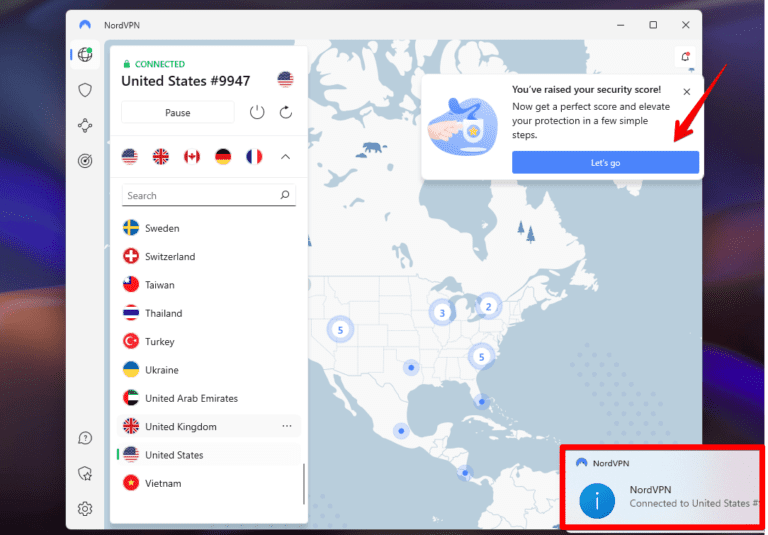
Task: Click the NordVPN logo in title bar
Action: 85,25
